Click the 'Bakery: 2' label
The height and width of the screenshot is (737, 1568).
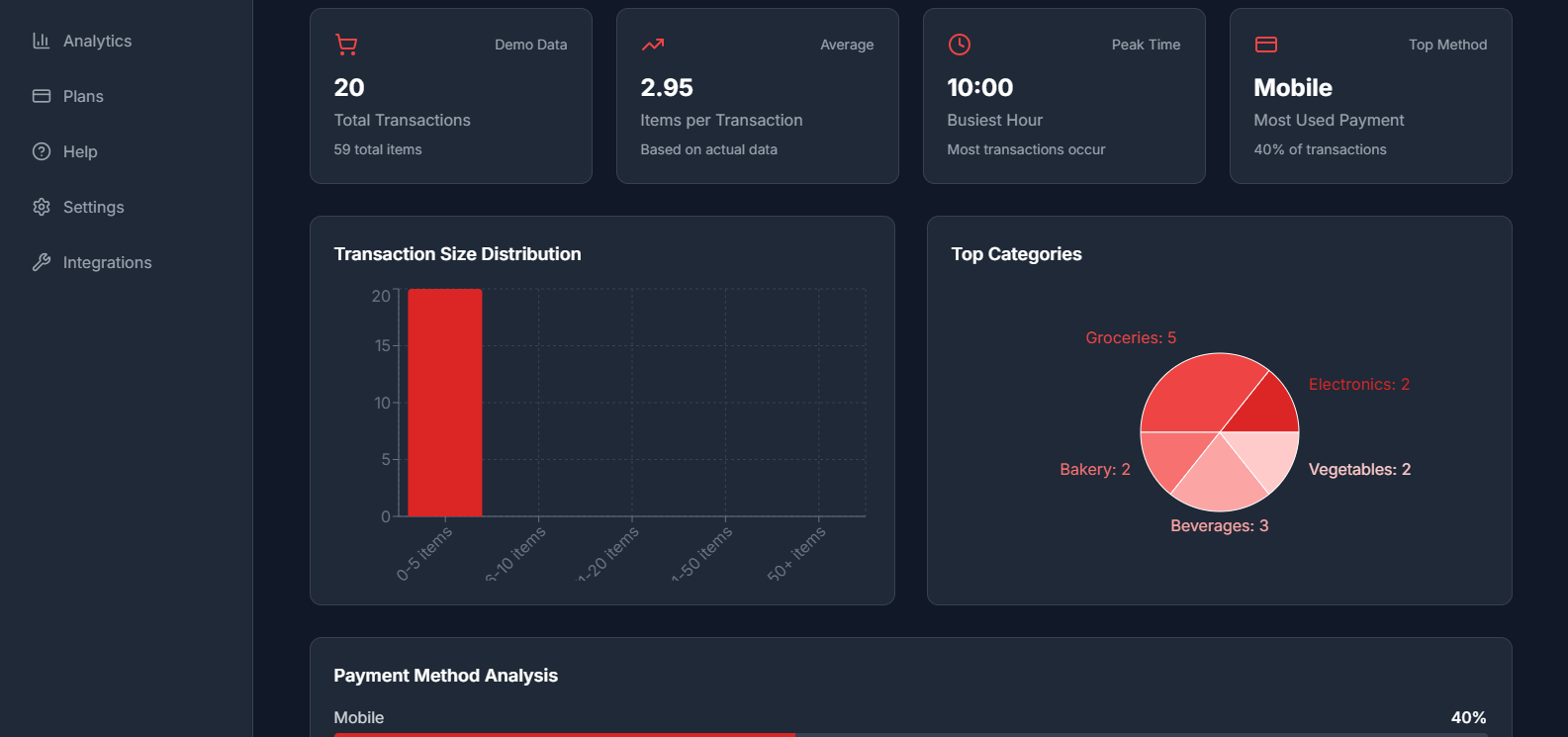(x=1095, y=470)
